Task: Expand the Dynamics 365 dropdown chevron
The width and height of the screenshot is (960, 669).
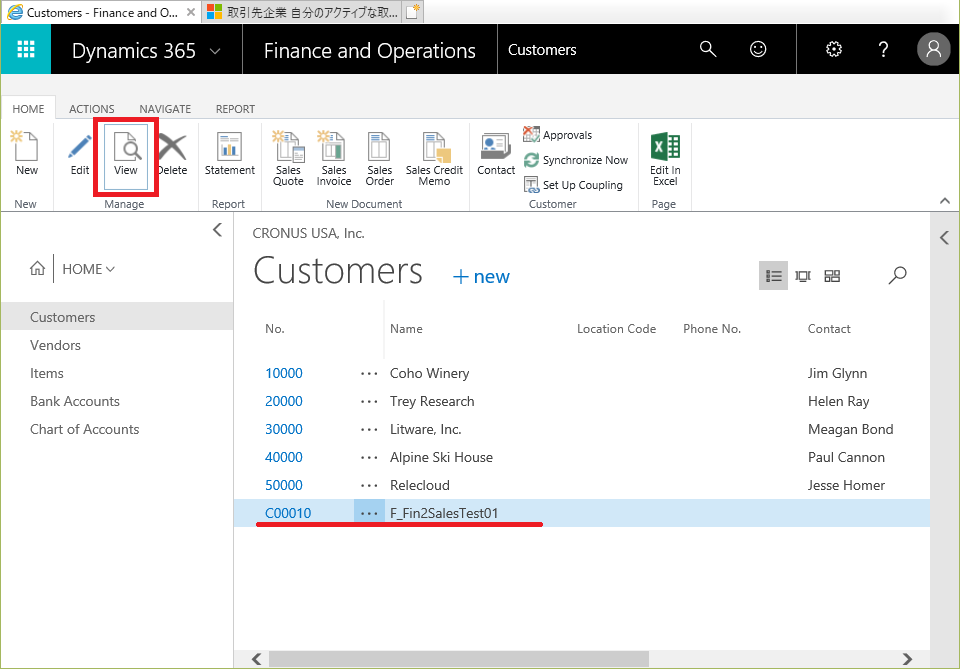Action: click(215, 51)
